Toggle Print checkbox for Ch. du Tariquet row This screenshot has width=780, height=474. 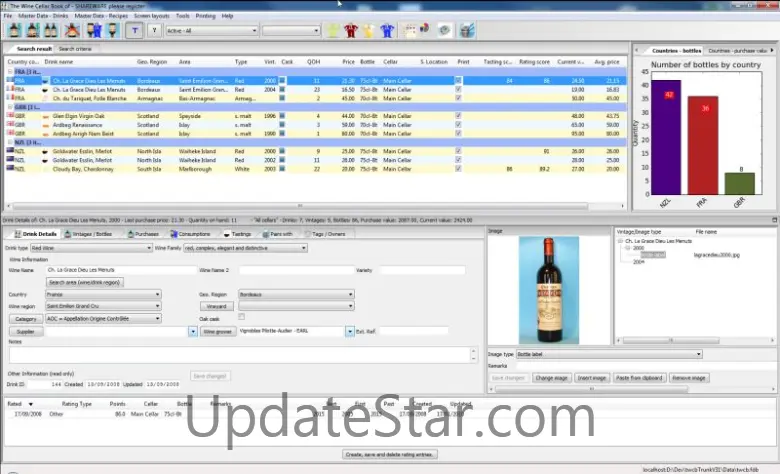click(x=458, y=98)
